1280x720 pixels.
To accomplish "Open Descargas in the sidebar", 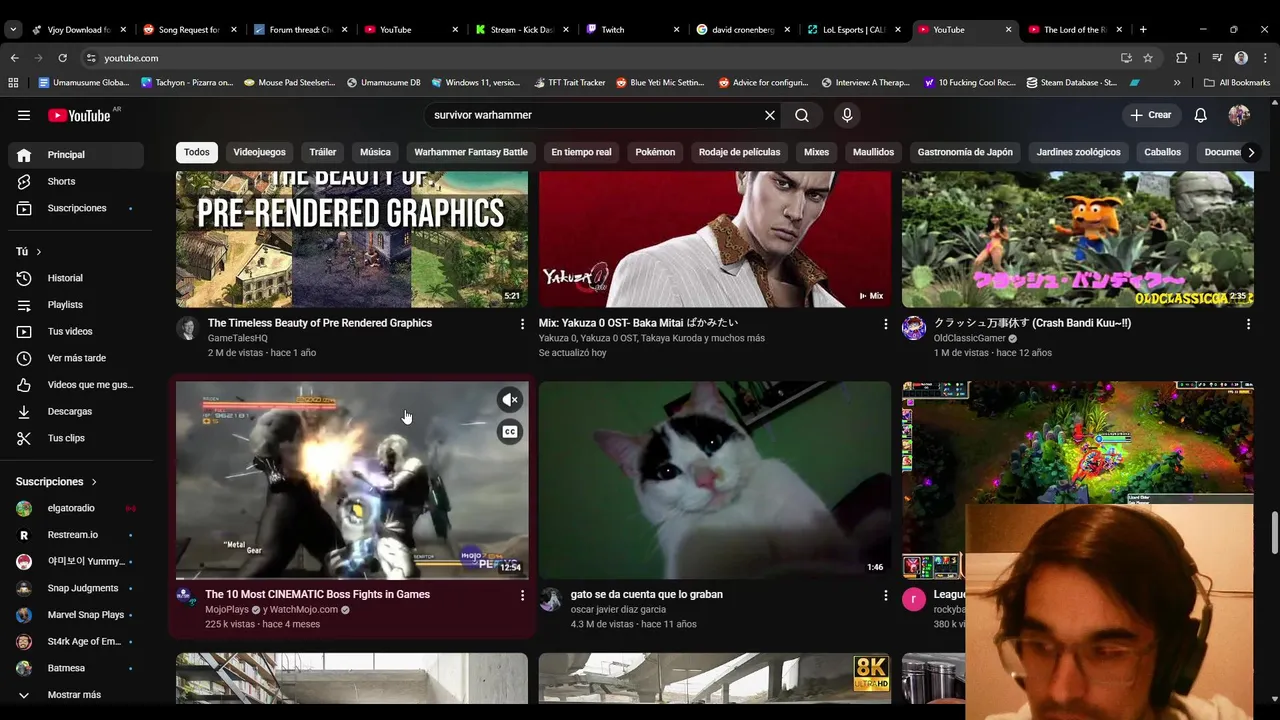I will pos(76,412).
